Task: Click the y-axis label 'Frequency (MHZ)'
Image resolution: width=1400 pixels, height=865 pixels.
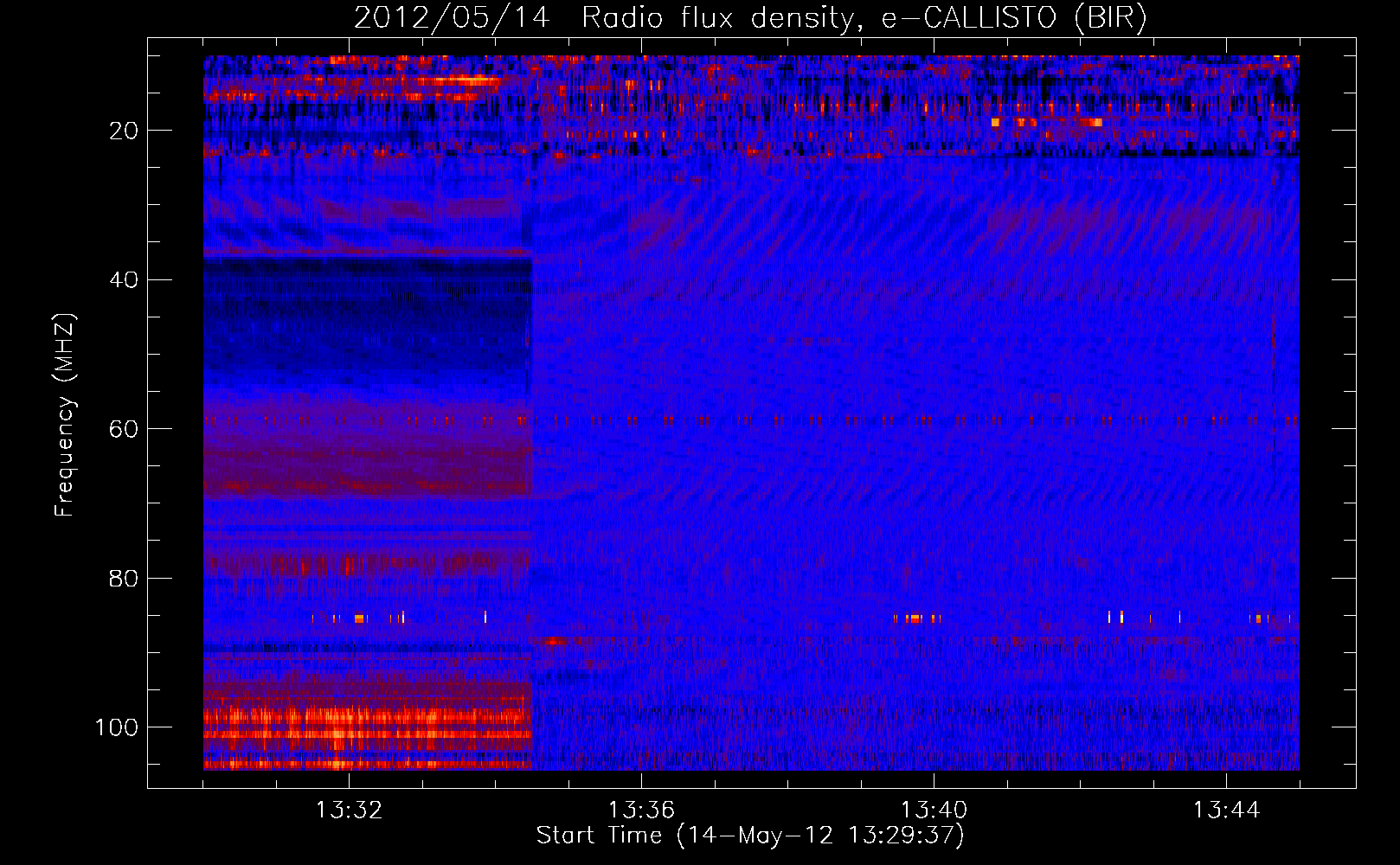Action: pyautogui.click(x=65, y=414)
